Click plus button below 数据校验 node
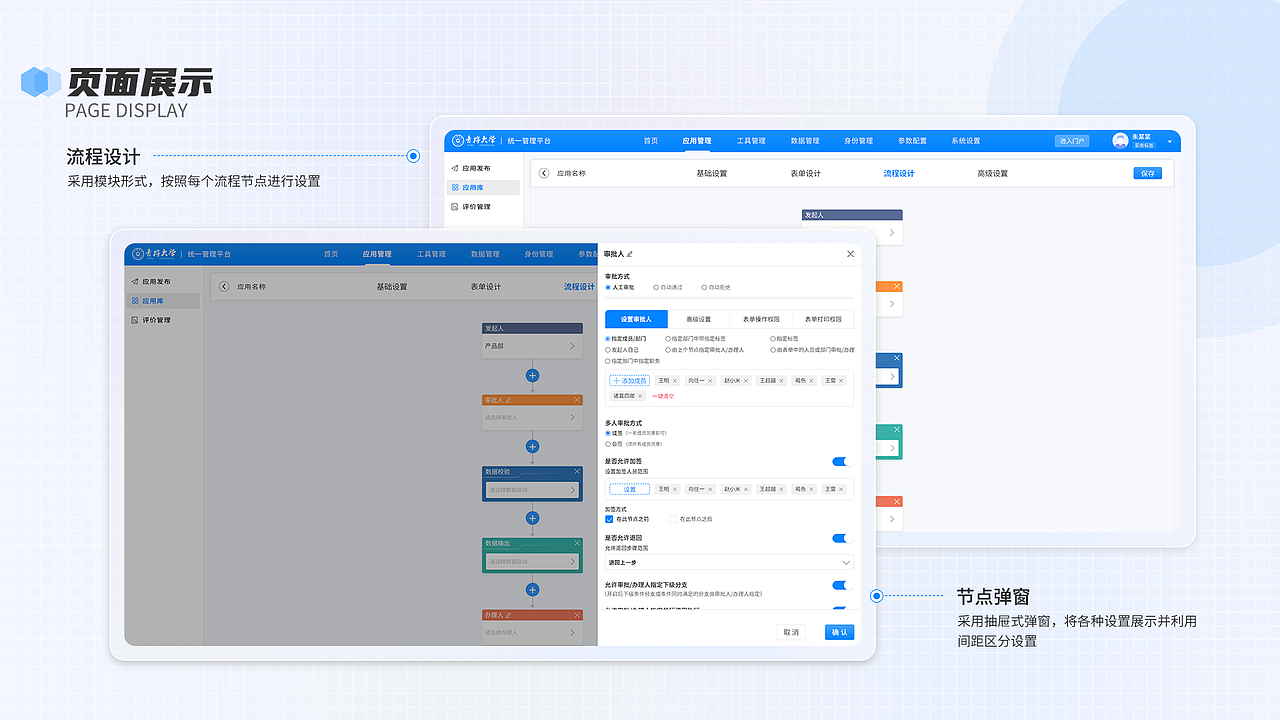The width and height of the screenshot is (1280, 720). click(532, 518)
